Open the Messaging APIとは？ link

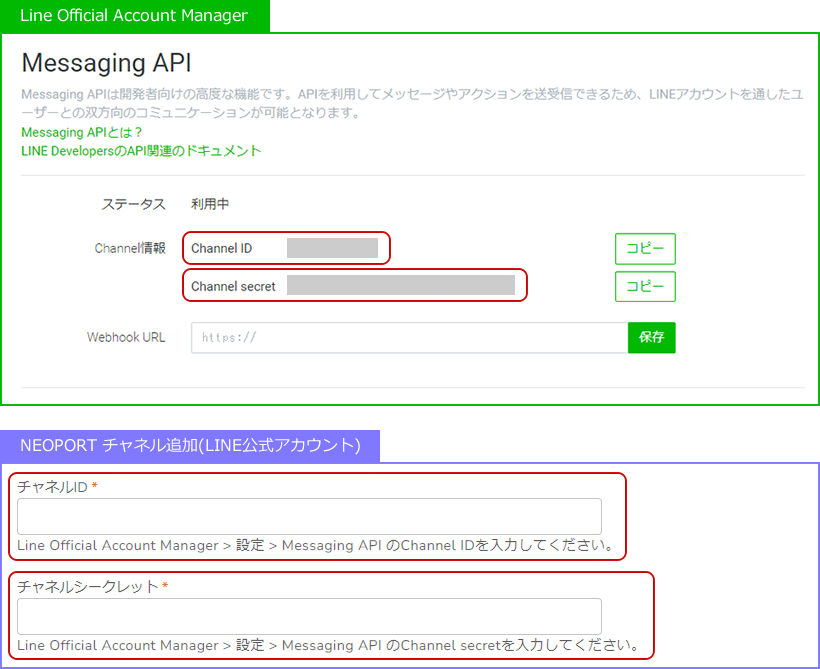pos(81,132)
